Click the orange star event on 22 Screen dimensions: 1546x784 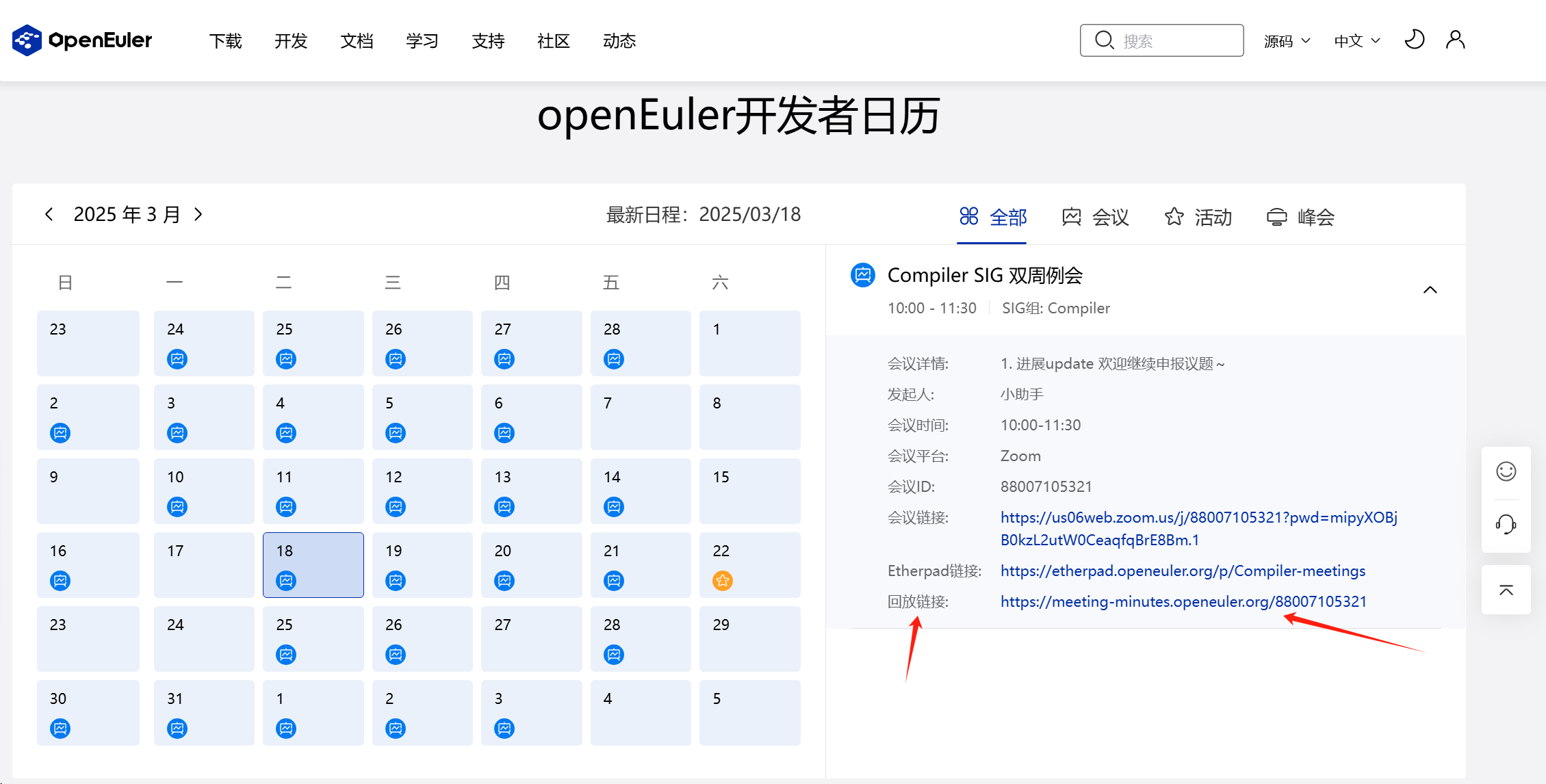(x=723, y=581)
